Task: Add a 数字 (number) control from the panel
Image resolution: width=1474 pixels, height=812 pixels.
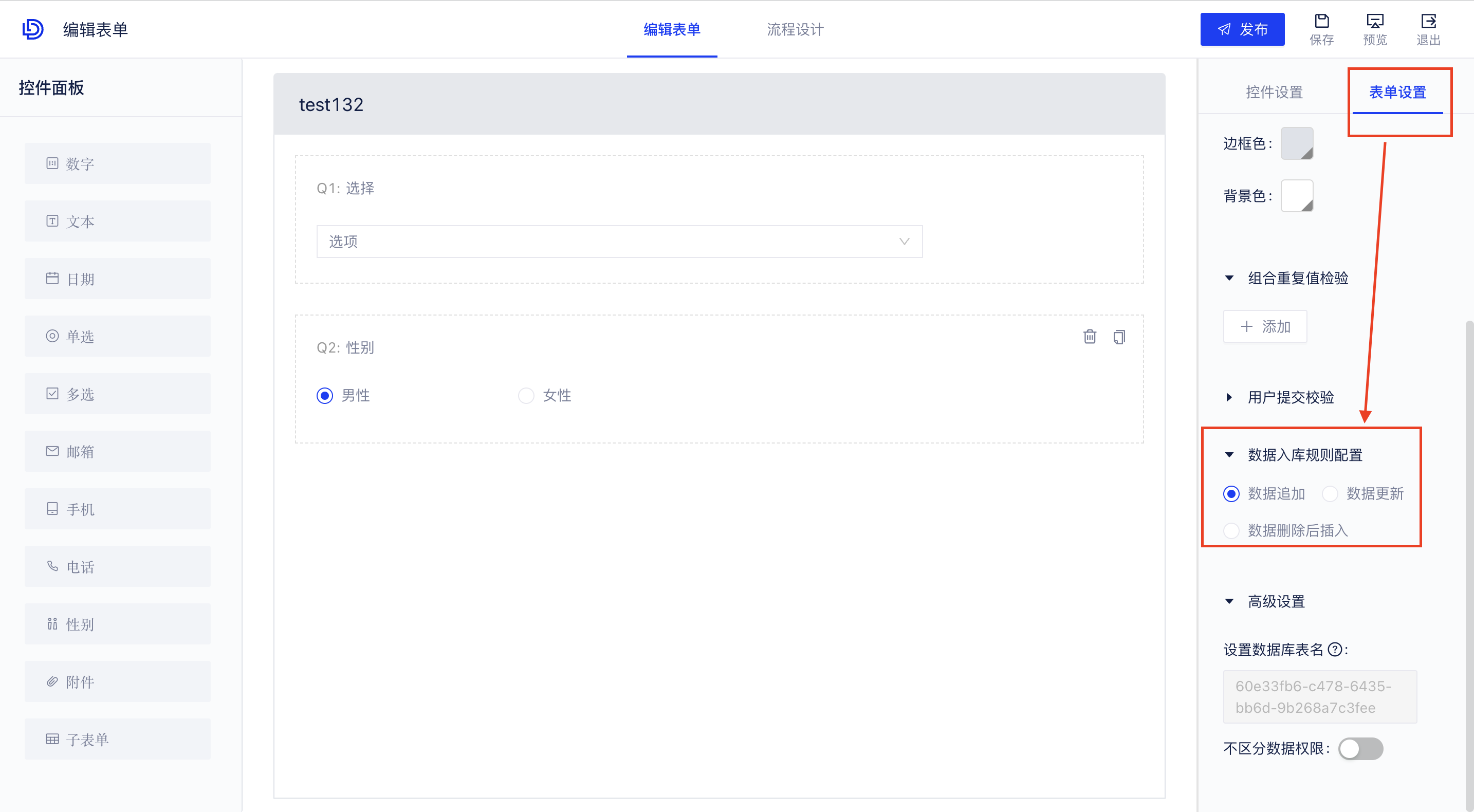Action: click(117, 163)
